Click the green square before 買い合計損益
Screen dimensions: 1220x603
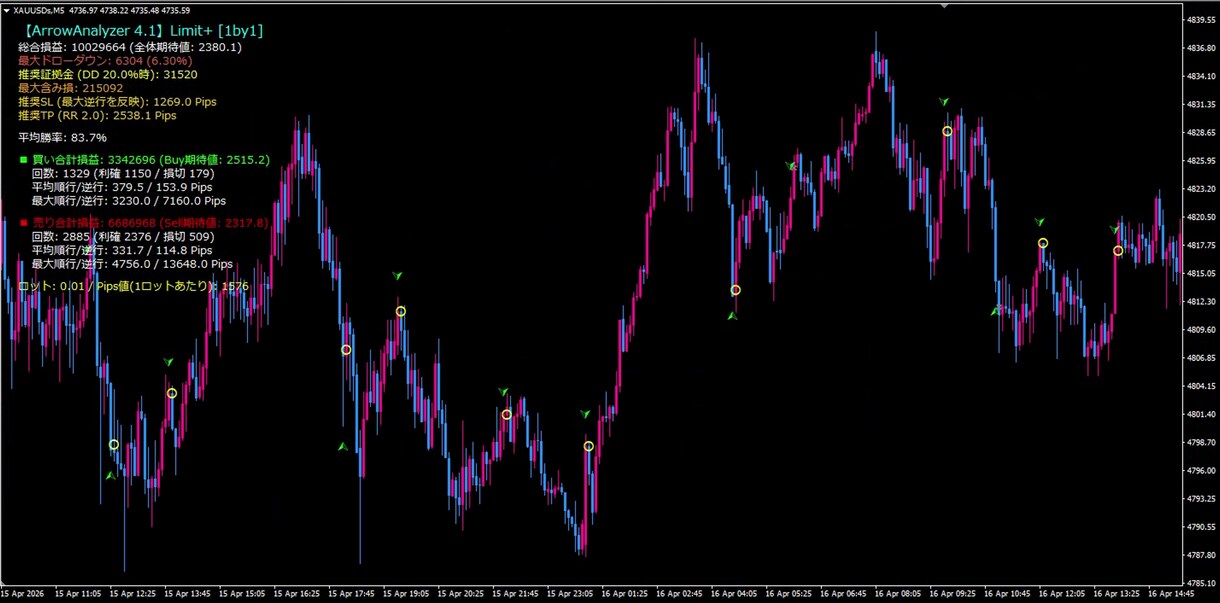point(23,160)
